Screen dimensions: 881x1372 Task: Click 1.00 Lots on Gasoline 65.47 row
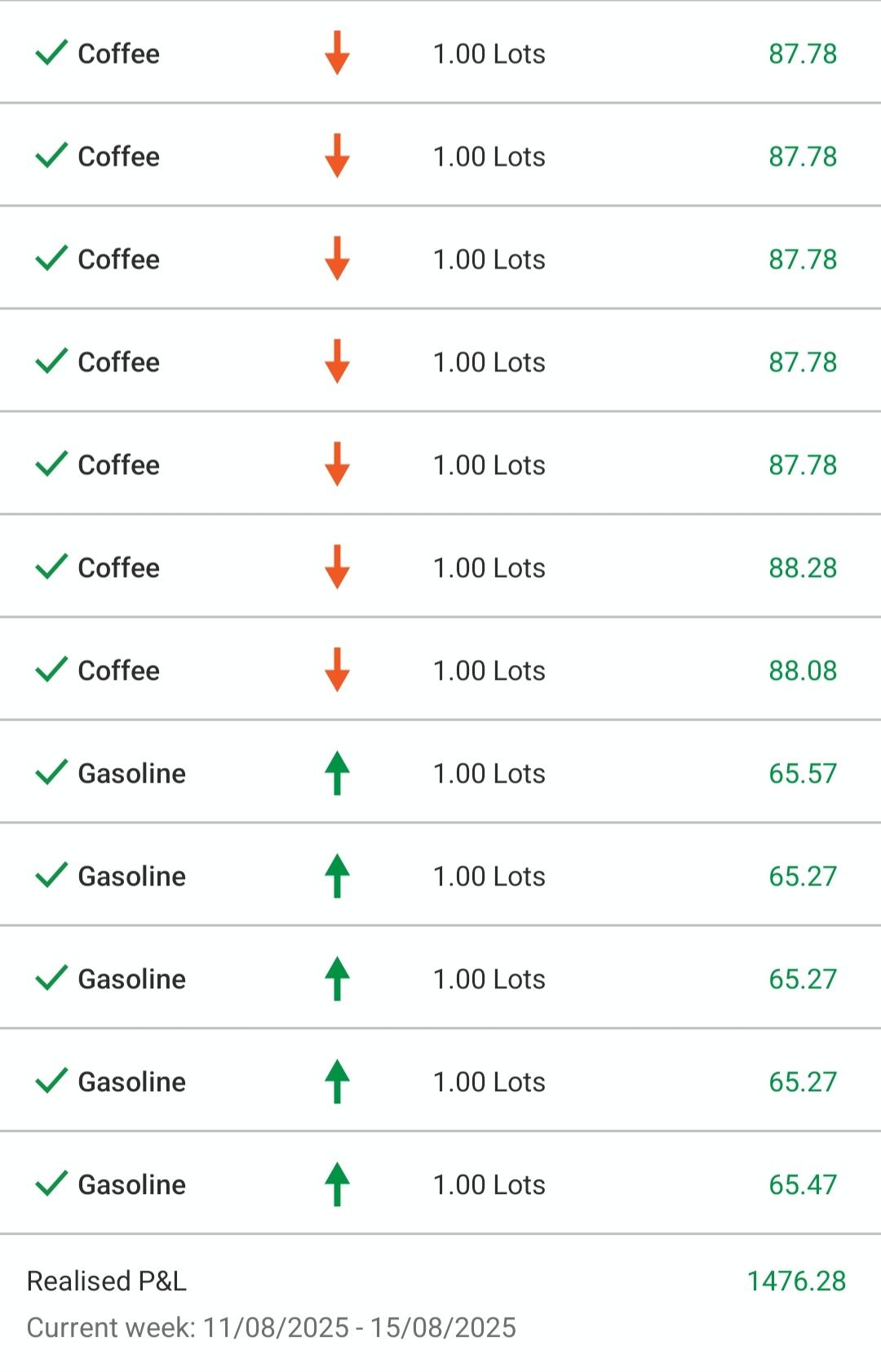pyautogui.click(x=489, y=1184)
